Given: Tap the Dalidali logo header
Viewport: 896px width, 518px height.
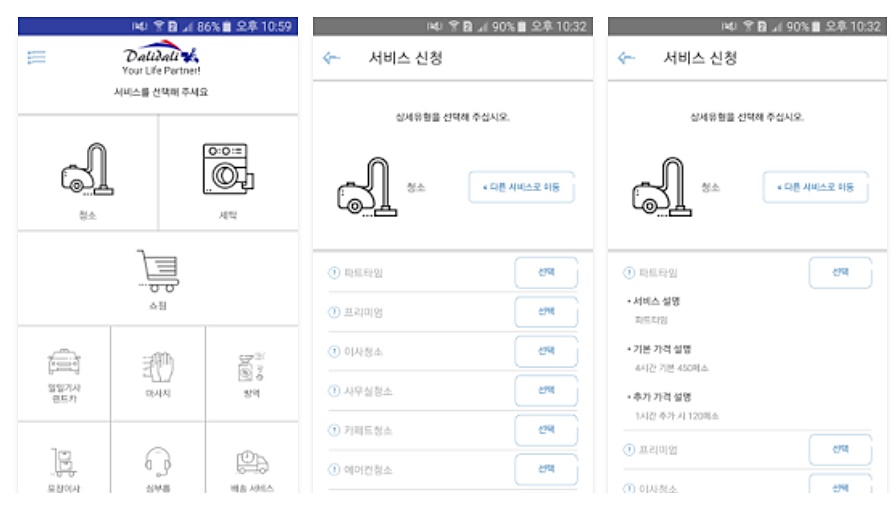Looking at the screenshot, I should (158, 62).
